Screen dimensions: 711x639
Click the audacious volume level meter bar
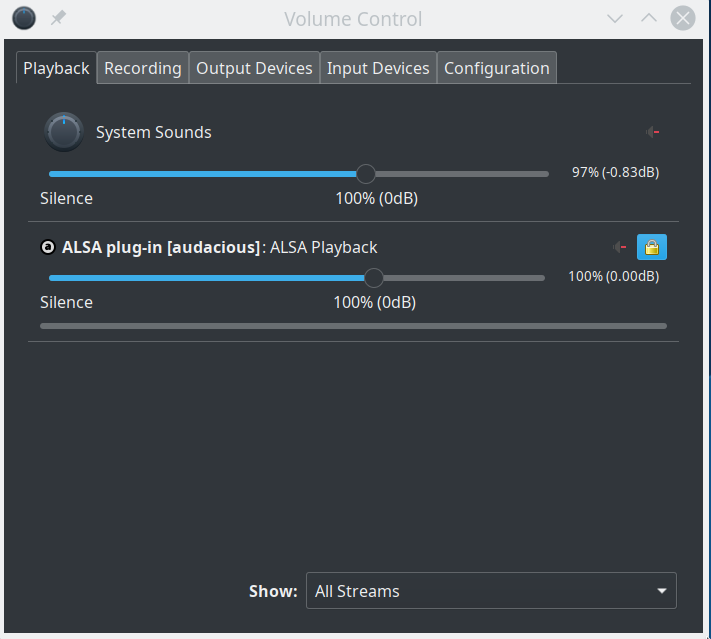click(353, 326)
